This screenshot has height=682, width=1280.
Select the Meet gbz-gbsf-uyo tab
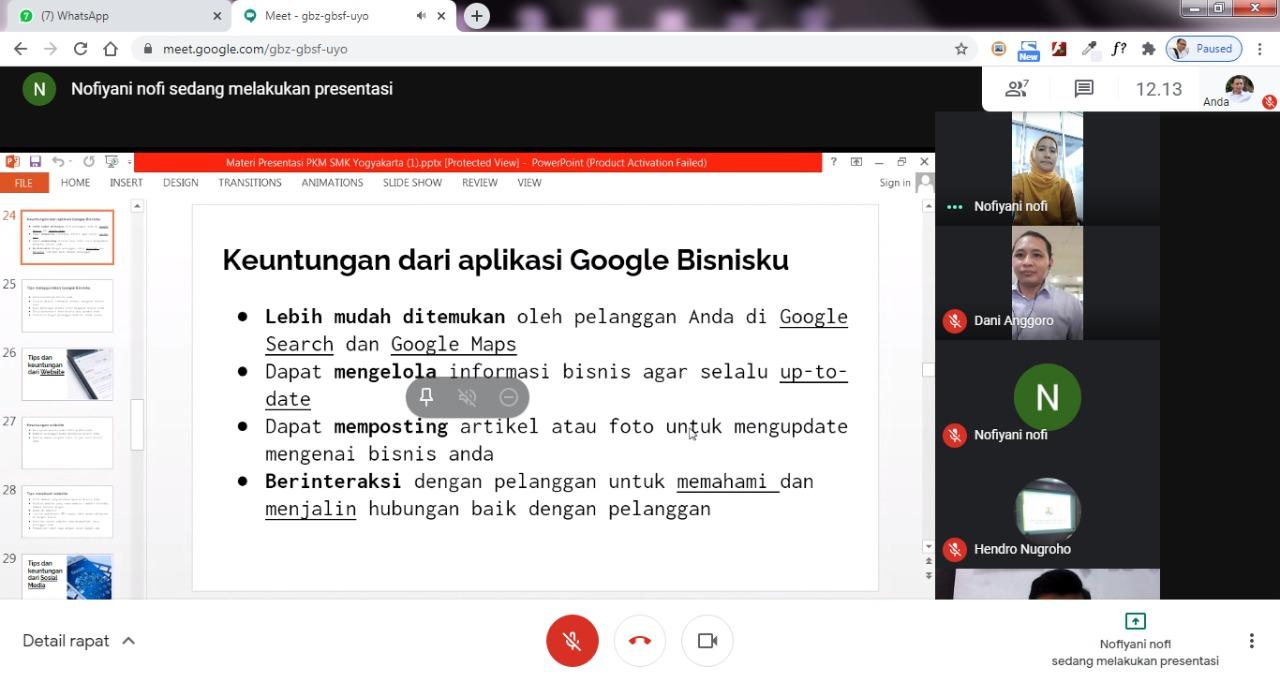[330, 16]
